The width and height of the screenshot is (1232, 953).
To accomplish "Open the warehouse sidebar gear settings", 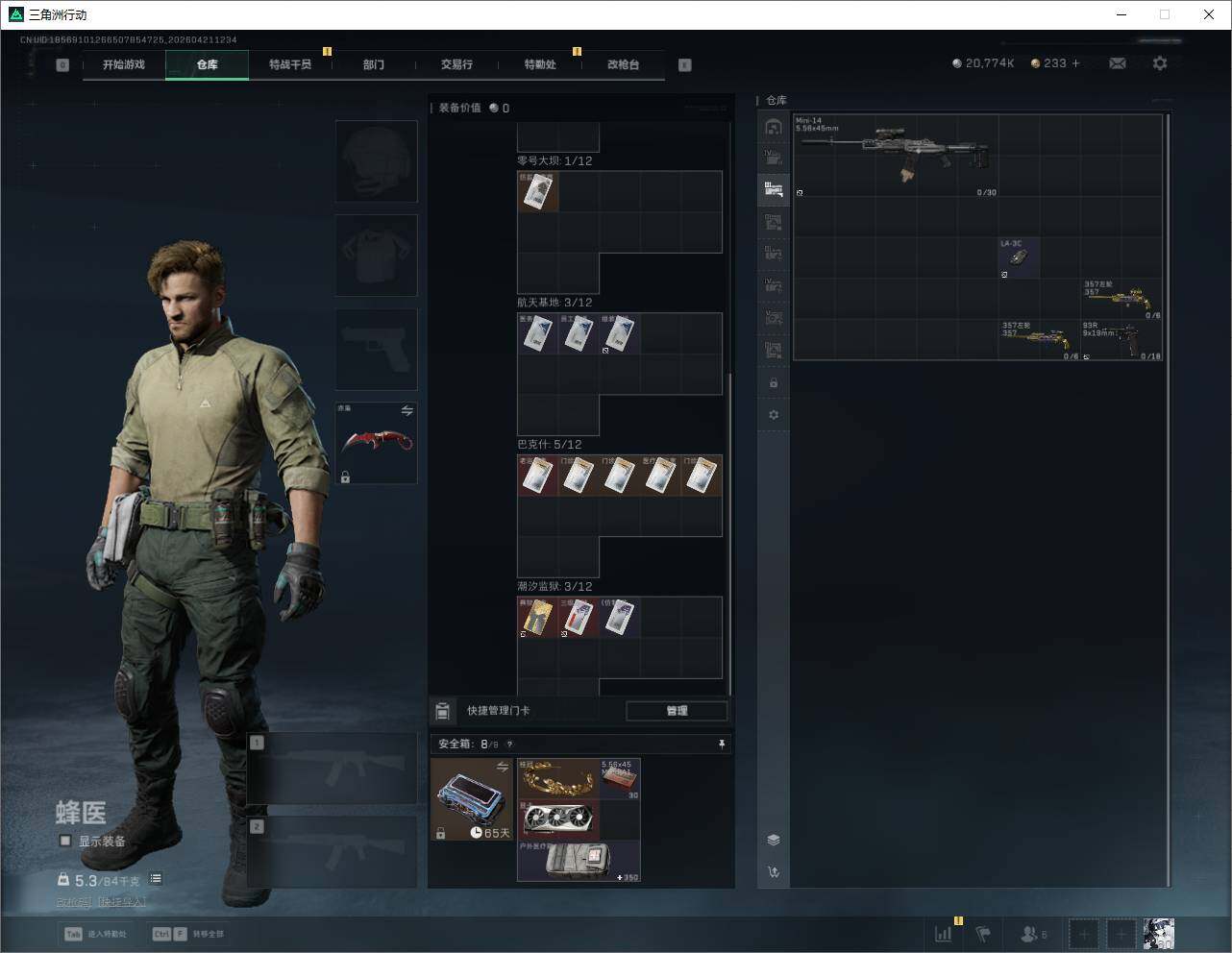I will (774, 415).
